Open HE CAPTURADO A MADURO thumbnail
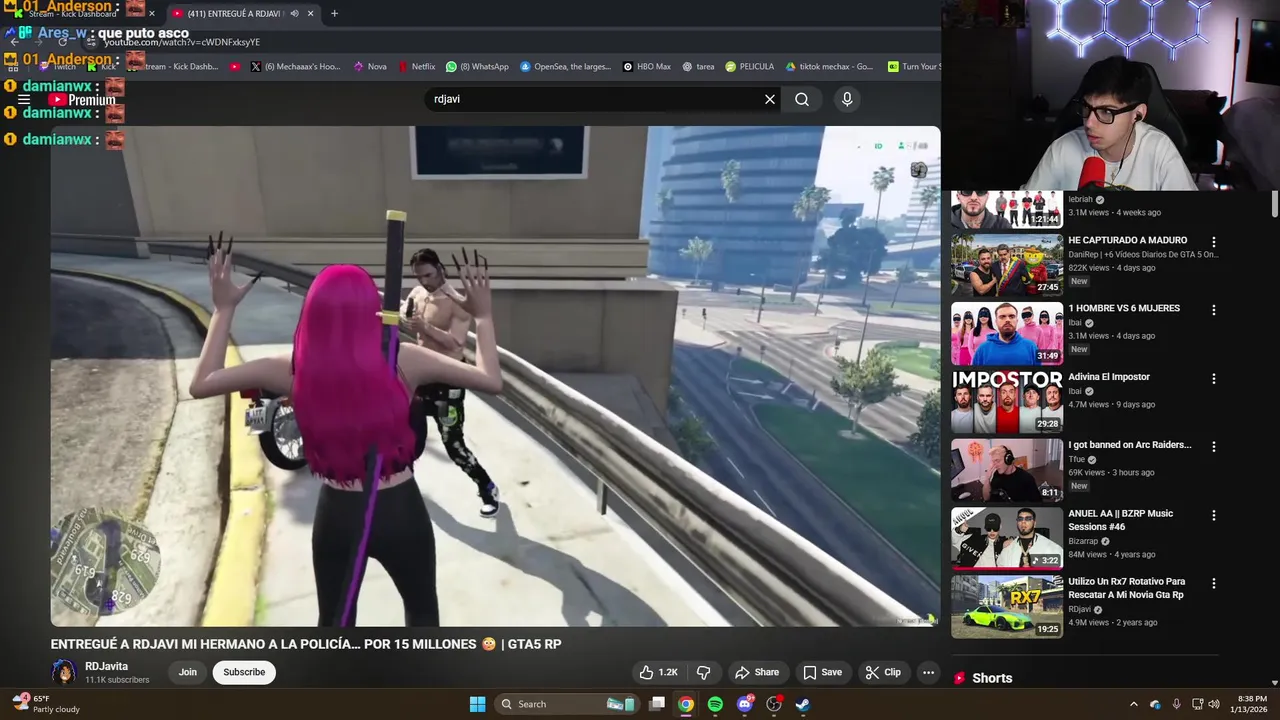 [1007, 265]
